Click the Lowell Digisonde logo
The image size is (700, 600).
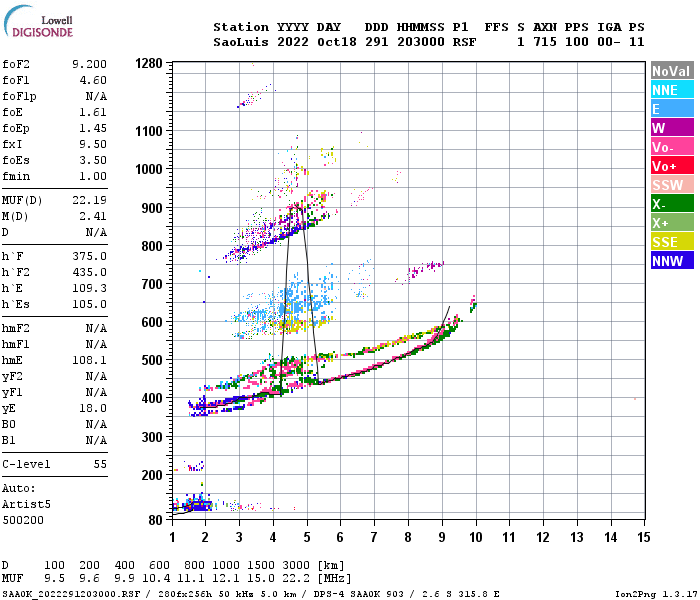coord(38,22)
